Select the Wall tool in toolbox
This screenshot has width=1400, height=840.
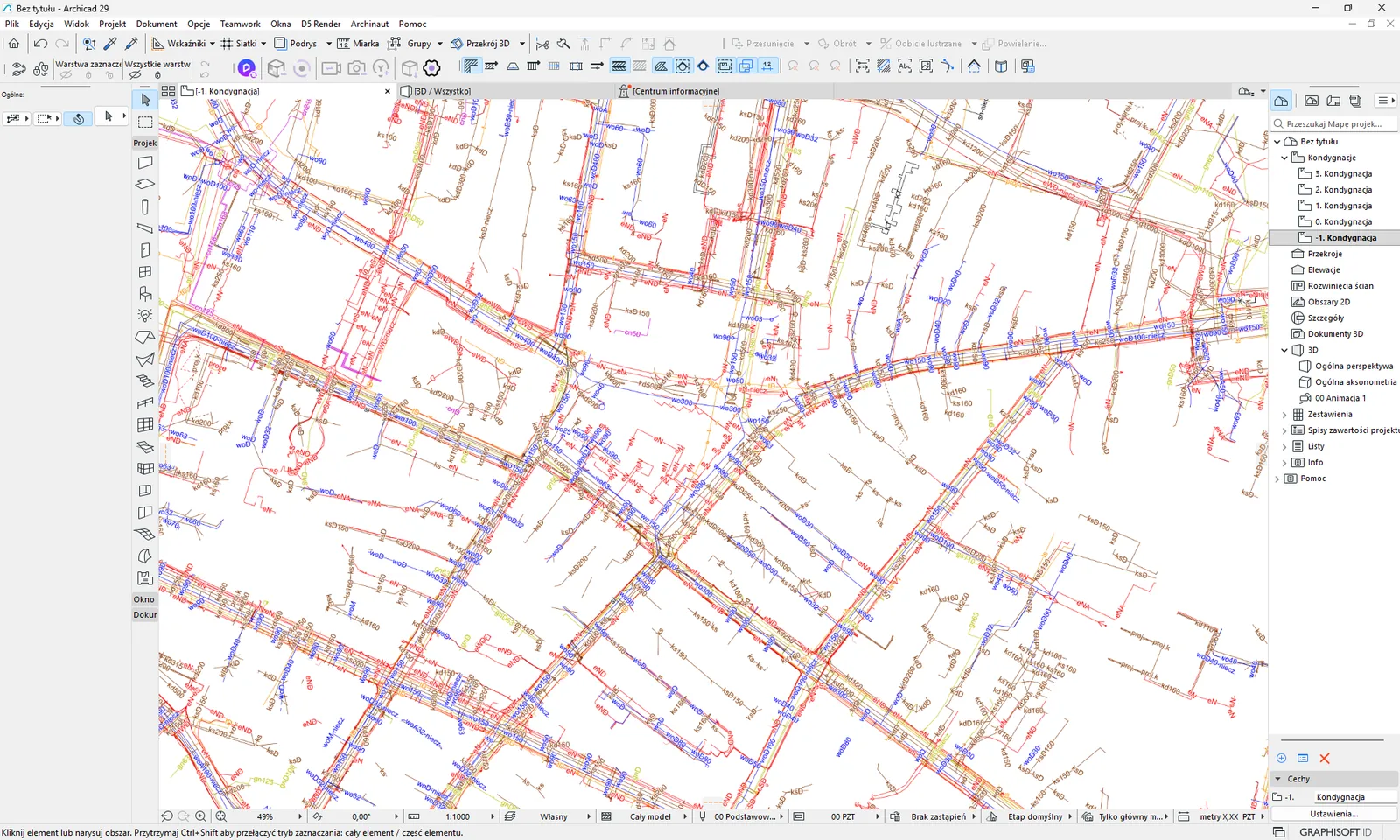click(x=145, y=163)
